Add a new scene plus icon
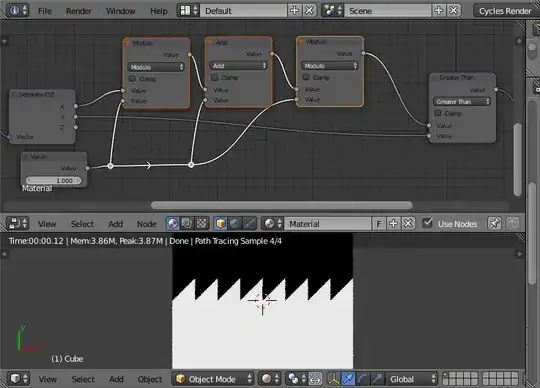The height and width of the screenshot is (388, 540). point(439,11)
